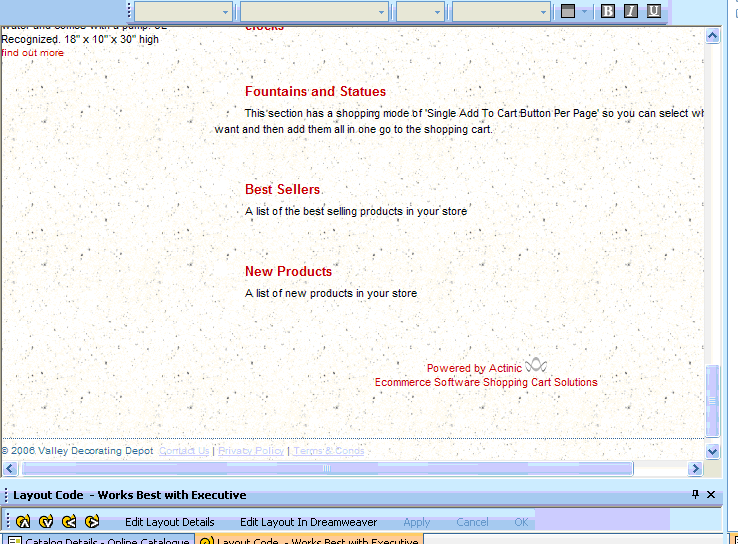Switch to Catalog Details - Online Catalogue tab
Viewport: 738px width, 544px height.
pos(98,541)
